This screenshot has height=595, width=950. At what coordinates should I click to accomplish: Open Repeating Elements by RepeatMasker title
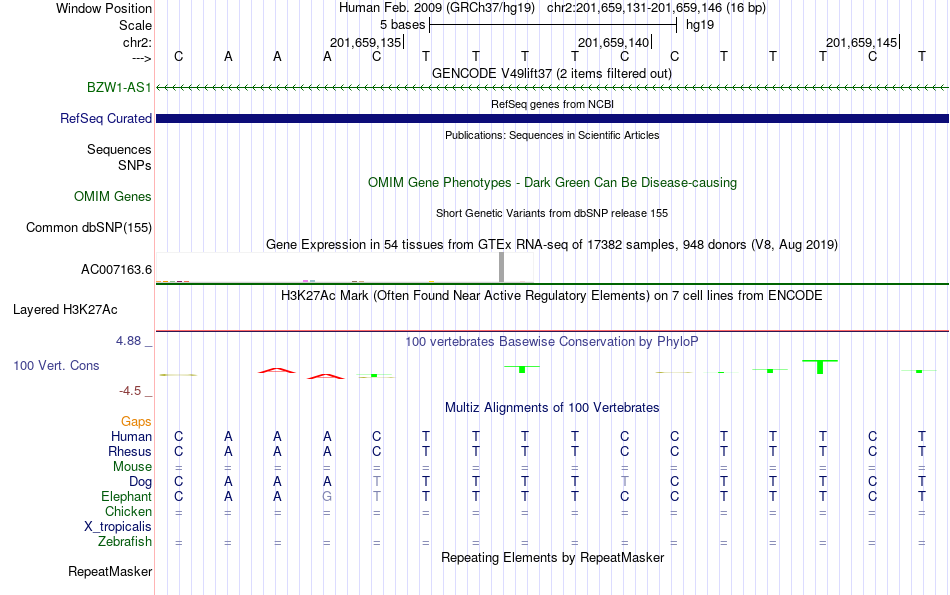(552, 557)
